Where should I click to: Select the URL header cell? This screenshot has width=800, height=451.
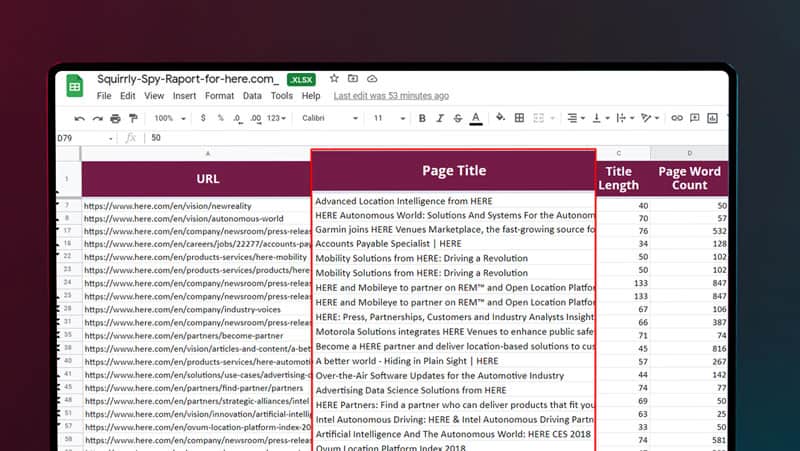pos(196,179)
